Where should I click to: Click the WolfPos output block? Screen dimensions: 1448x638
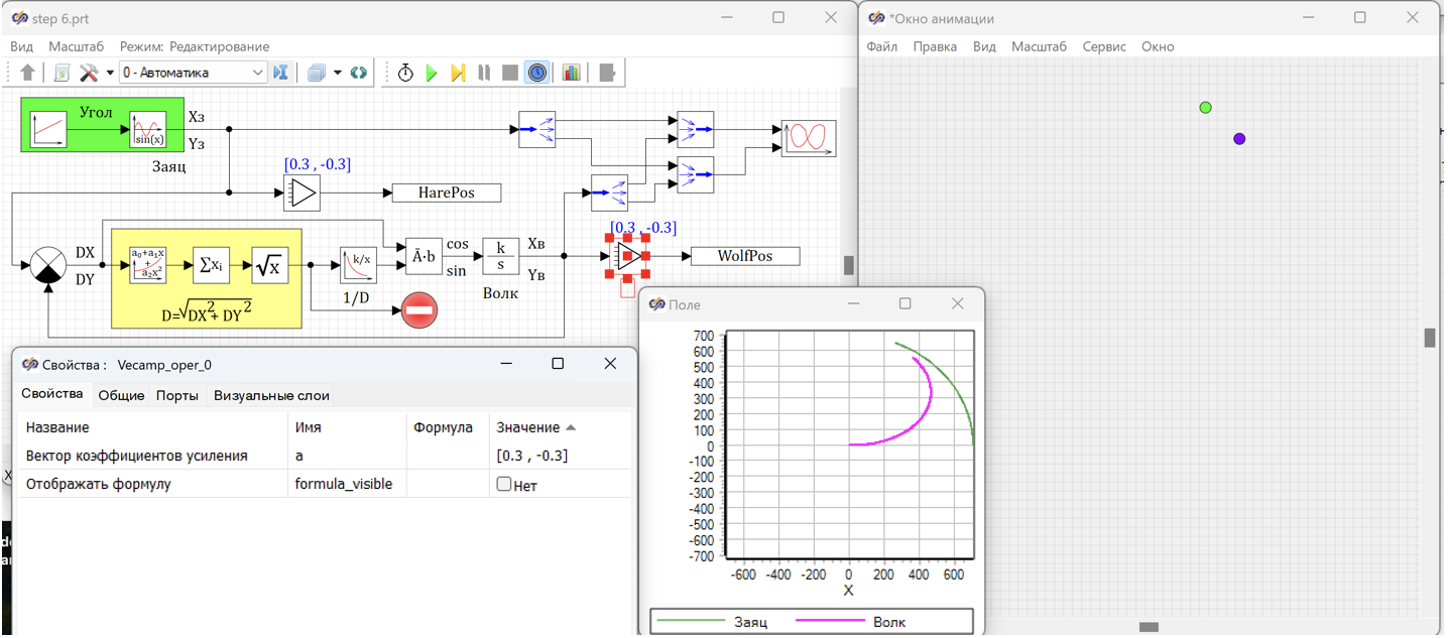(x=746, y=256)
